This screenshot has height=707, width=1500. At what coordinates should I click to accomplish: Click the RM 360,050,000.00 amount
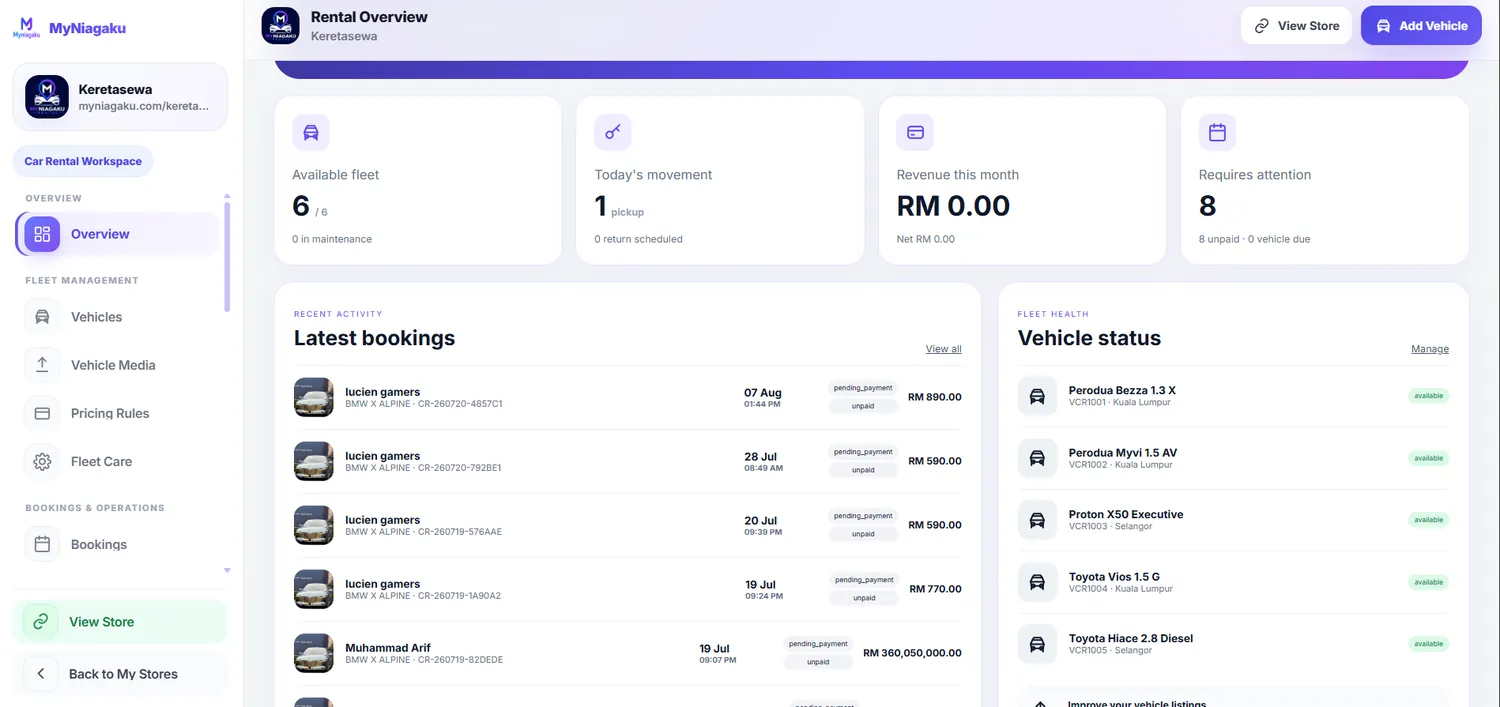point(912,653)
